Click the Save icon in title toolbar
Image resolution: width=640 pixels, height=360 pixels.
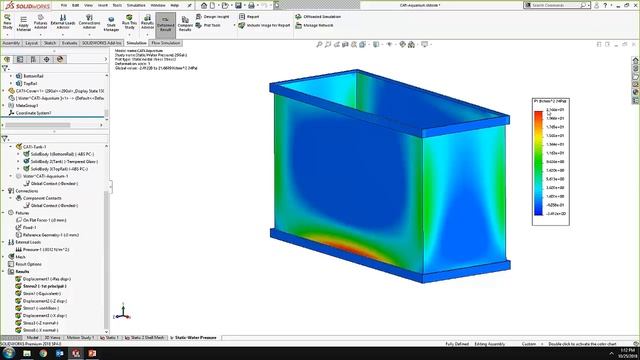[238, 5]
